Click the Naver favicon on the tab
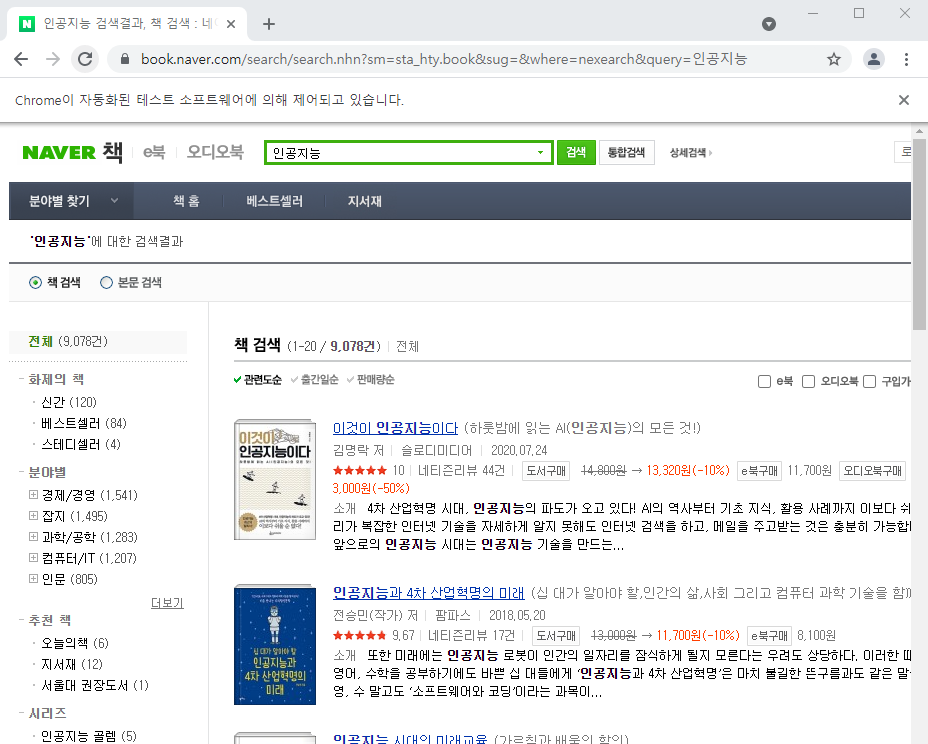The height and width of the screenshot is (744, 928). [27, 24]
